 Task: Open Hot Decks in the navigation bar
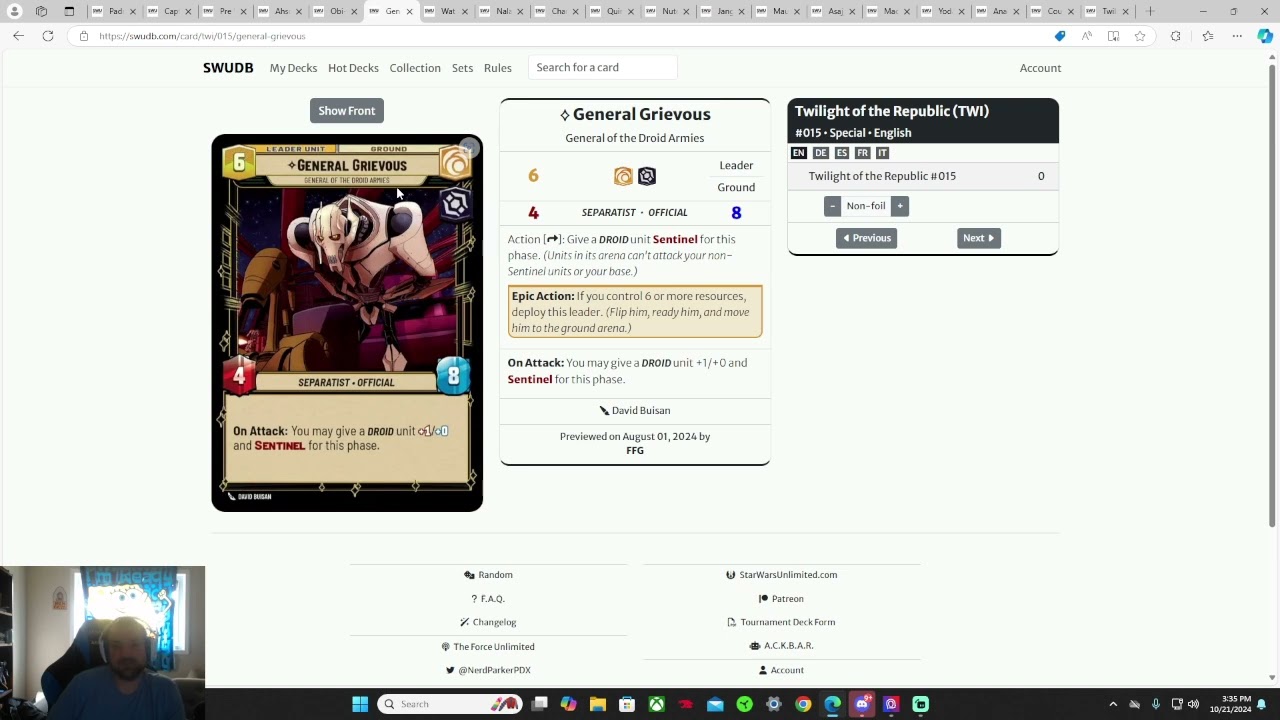click(x=353, y=68)
